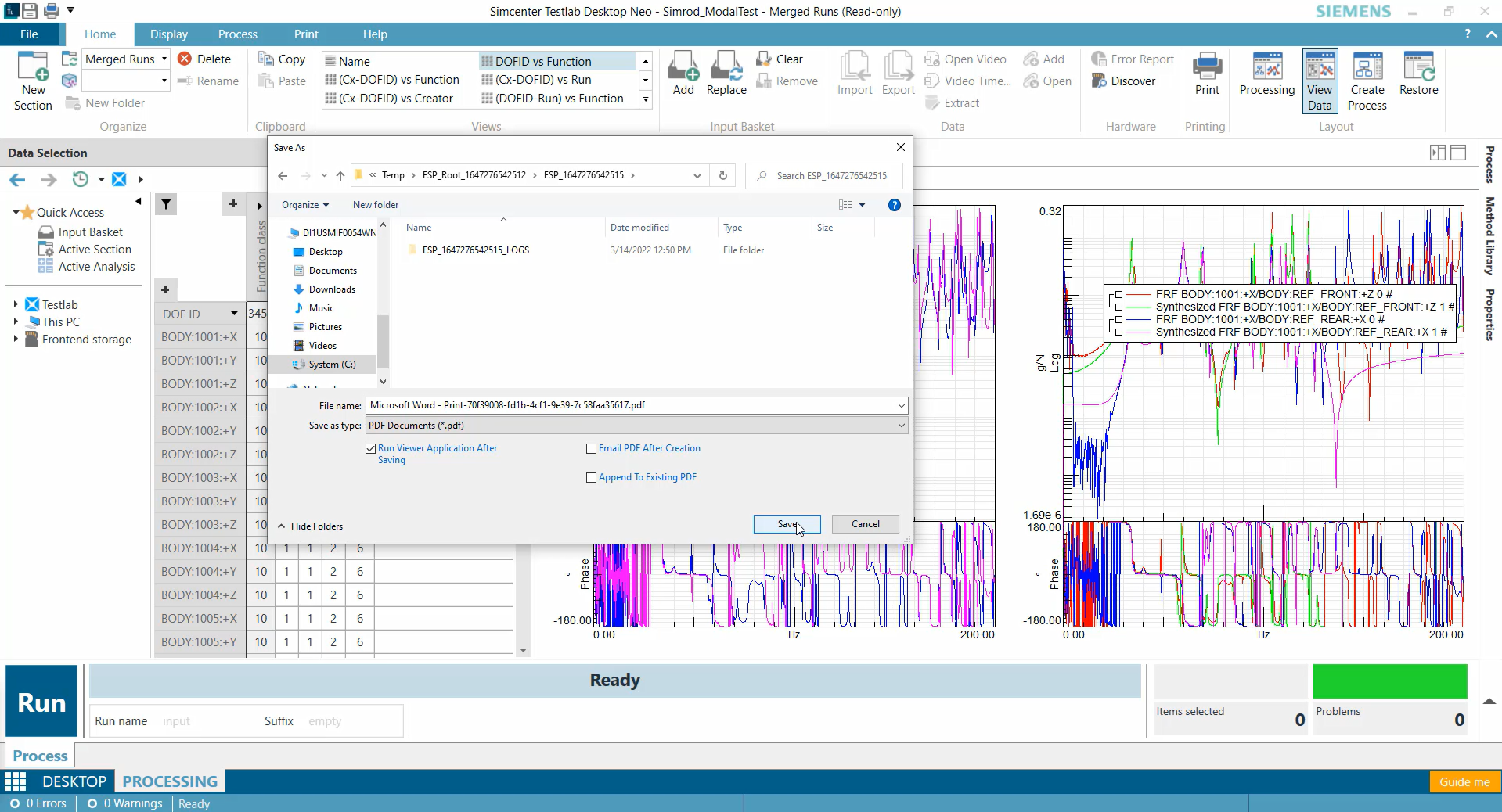The height and width of the screenshot is (812, 1502).
Task: Click Cancel in the Save As dialog
Action: [x=864, y=524]
